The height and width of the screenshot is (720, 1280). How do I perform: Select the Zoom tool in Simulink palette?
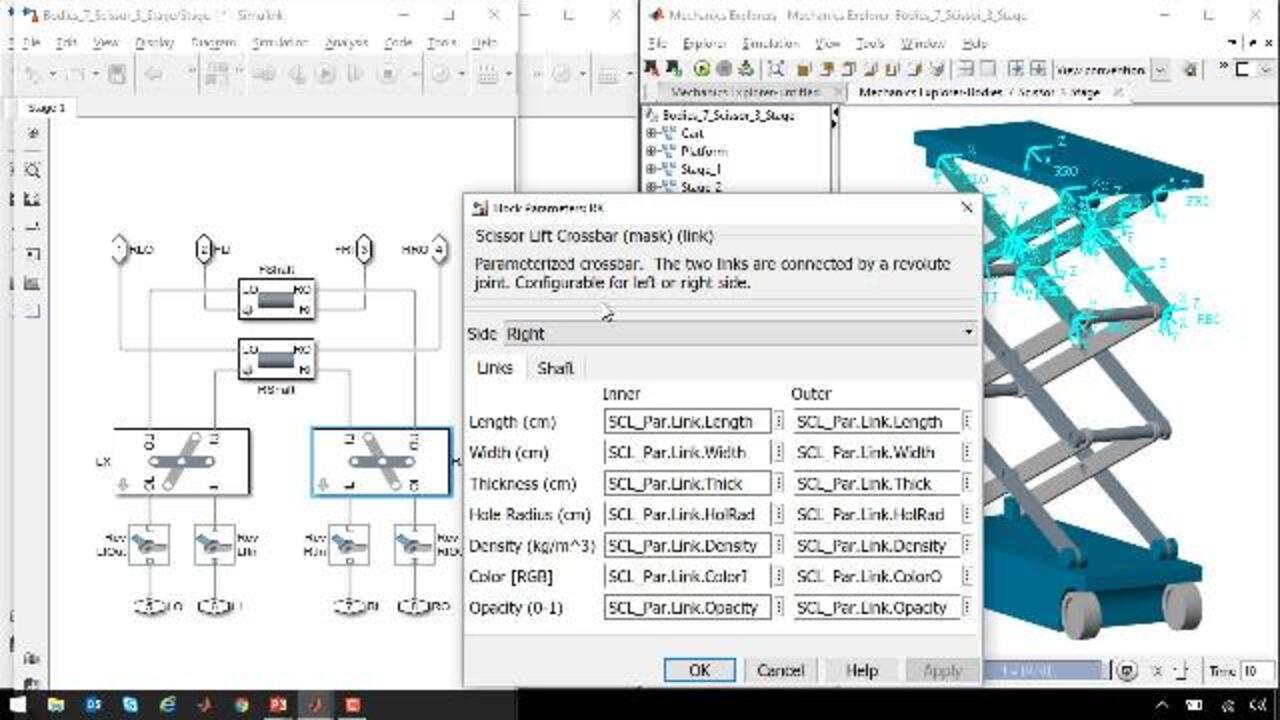32,170
